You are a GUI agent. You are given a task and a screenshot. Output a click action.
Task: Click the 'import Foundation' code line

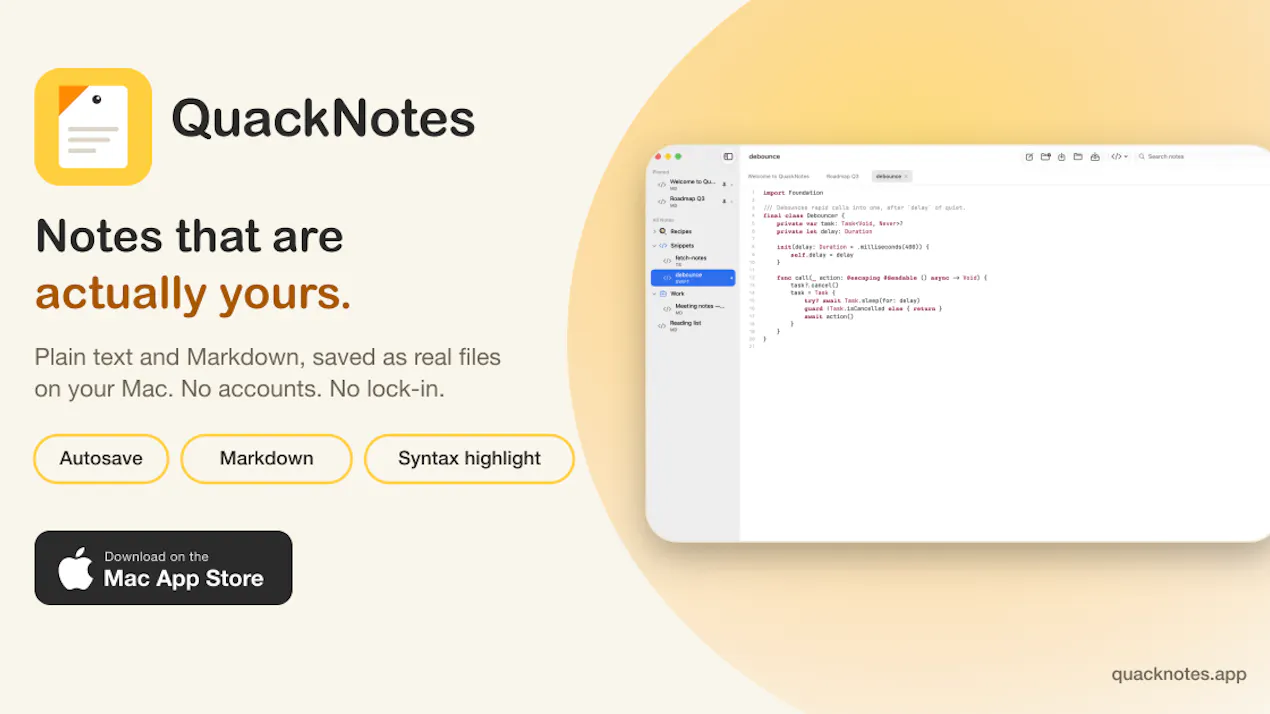(x=793, y=193)
